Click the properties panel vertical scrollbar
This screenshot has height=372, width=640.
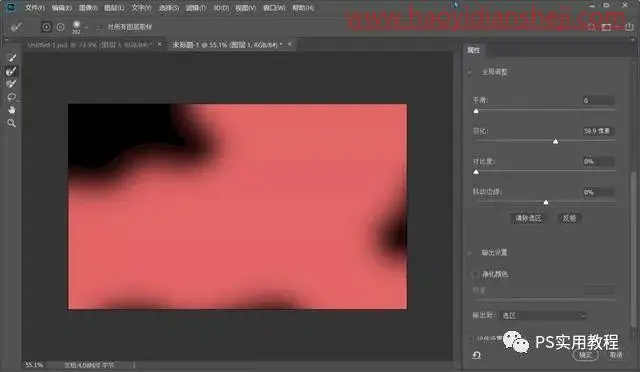click(x=633, y=249)
